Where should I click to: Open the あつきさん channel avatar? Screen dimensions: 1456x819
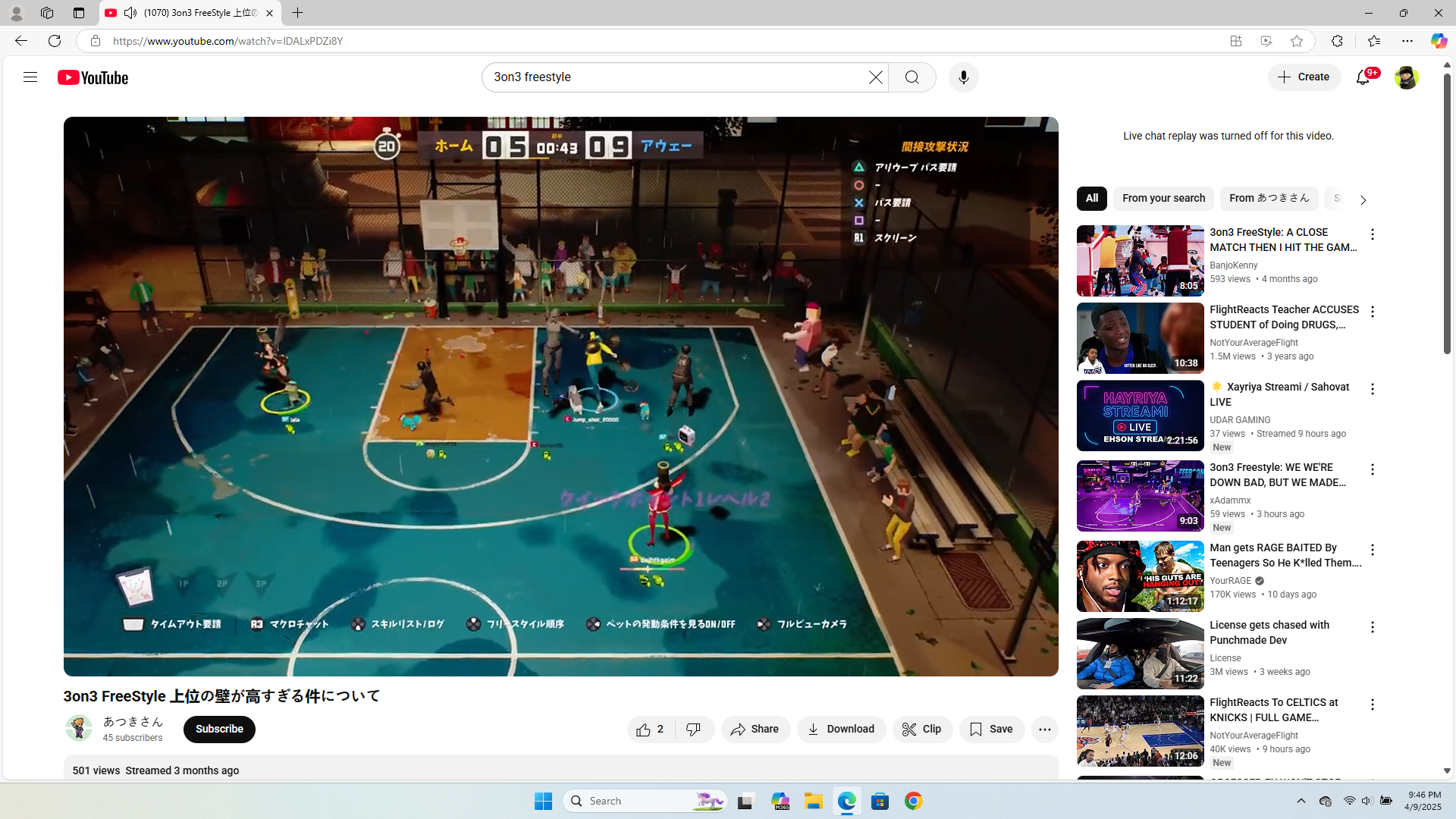pos(79,729)
